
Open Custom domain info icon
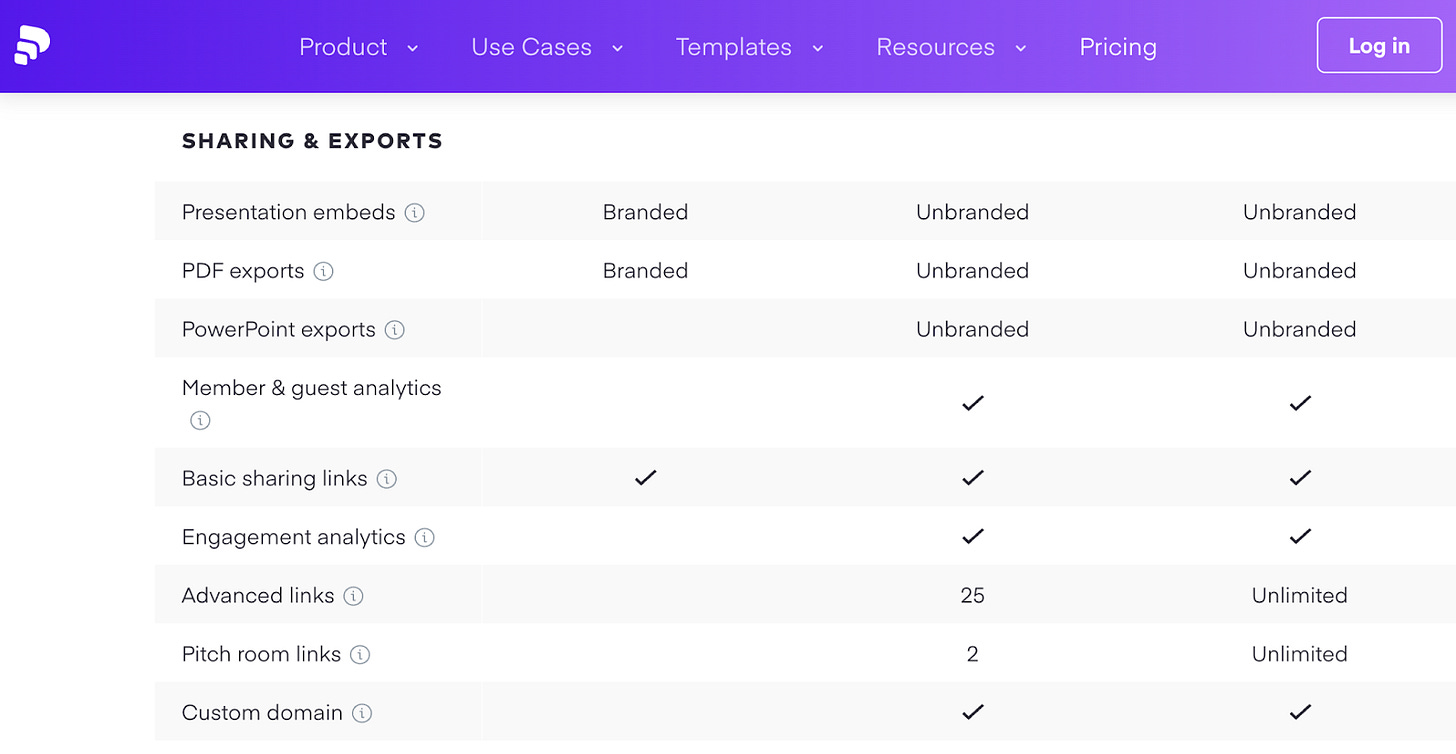click(362, 713)
